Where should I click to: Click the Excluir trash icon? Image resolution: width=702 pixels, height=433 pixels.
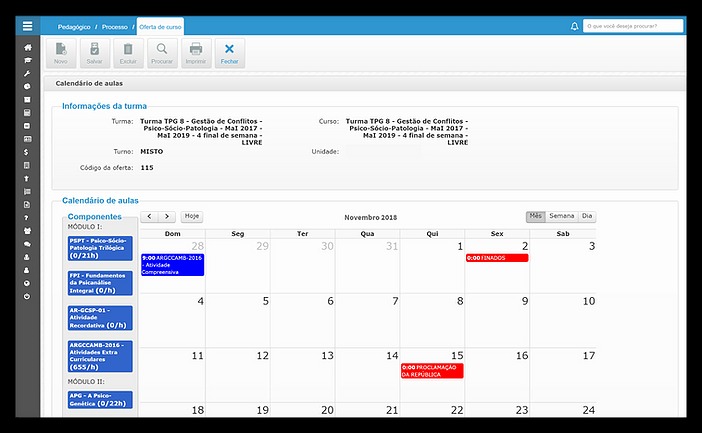[x=127, y=52]
